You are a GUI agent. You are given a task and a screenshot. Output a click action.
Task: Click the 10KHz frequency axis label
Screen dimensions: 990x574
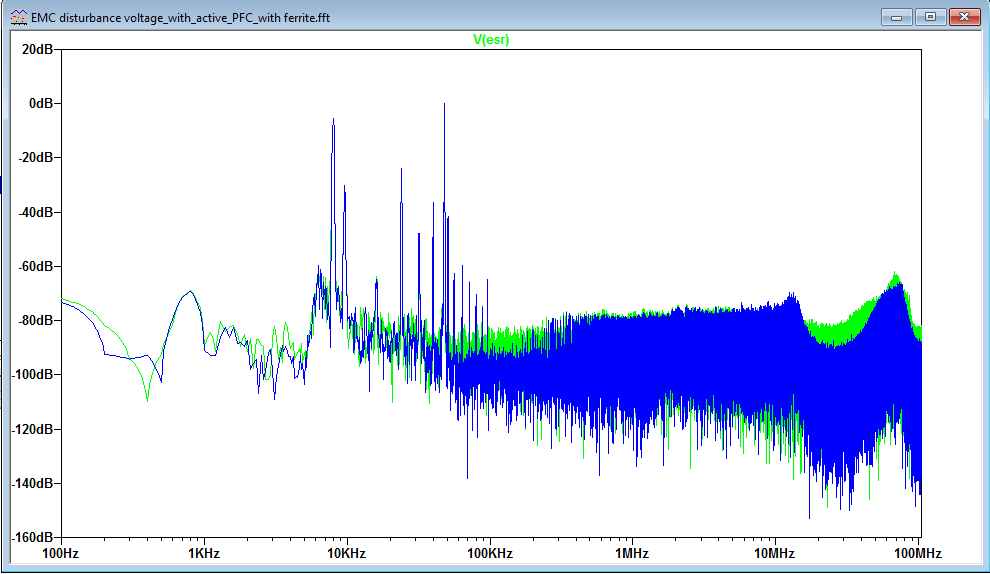[x=347, y=554]
